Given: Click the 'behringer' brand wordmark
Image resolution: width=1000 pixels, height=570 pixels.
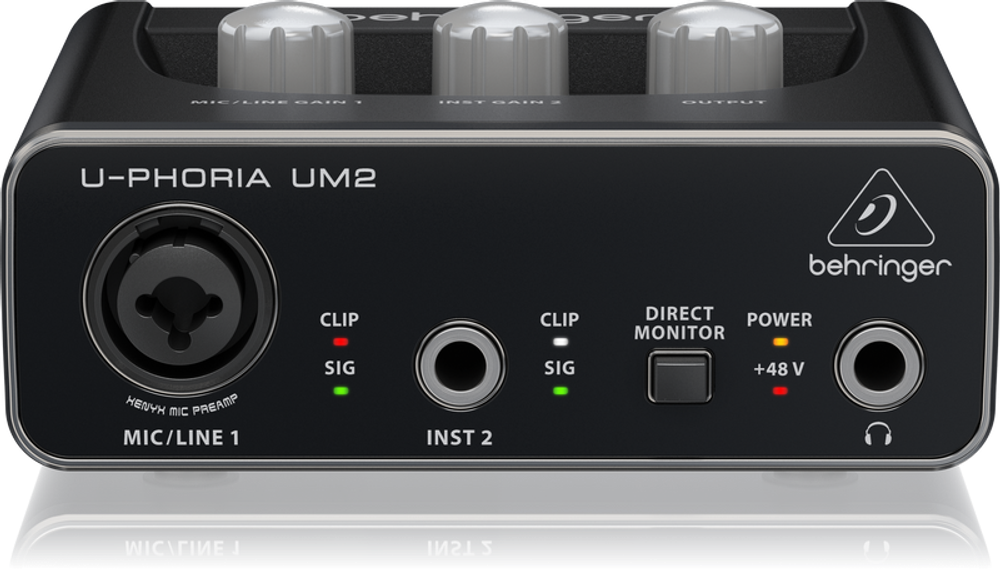Looking at the screenshot, I should click(880, 266).
